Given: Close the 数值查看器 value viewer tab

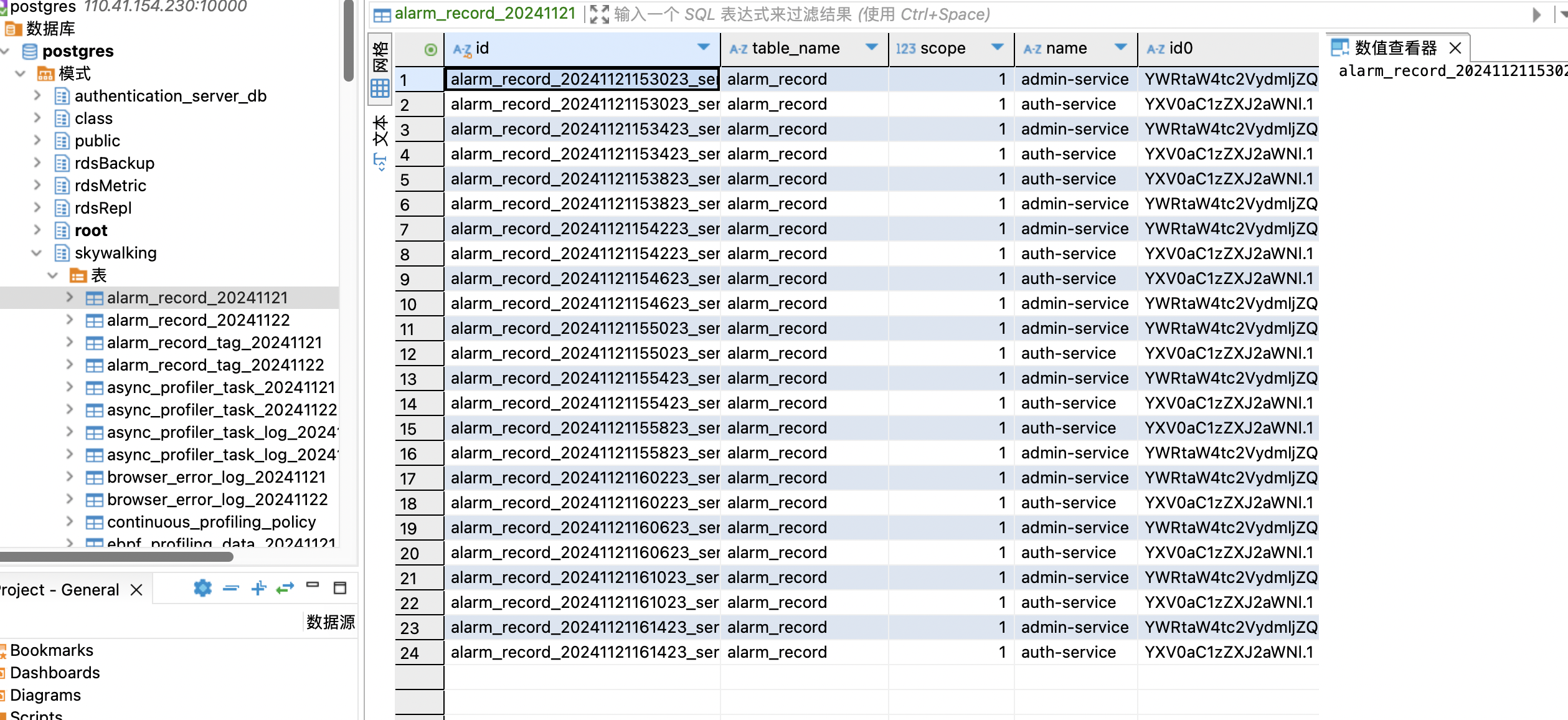Looking at the screenshot, I should 1455,48.
